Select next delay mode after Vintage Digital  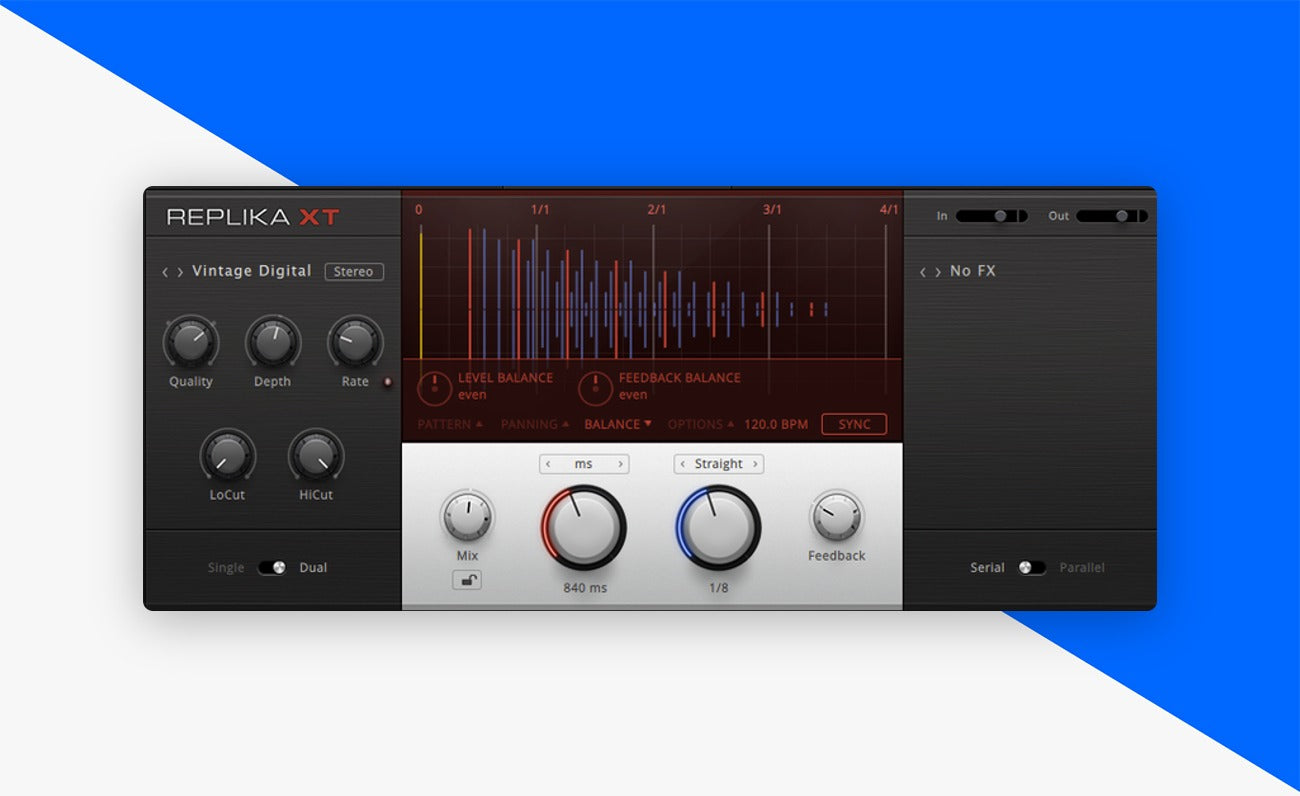click(x=180, y=272)
